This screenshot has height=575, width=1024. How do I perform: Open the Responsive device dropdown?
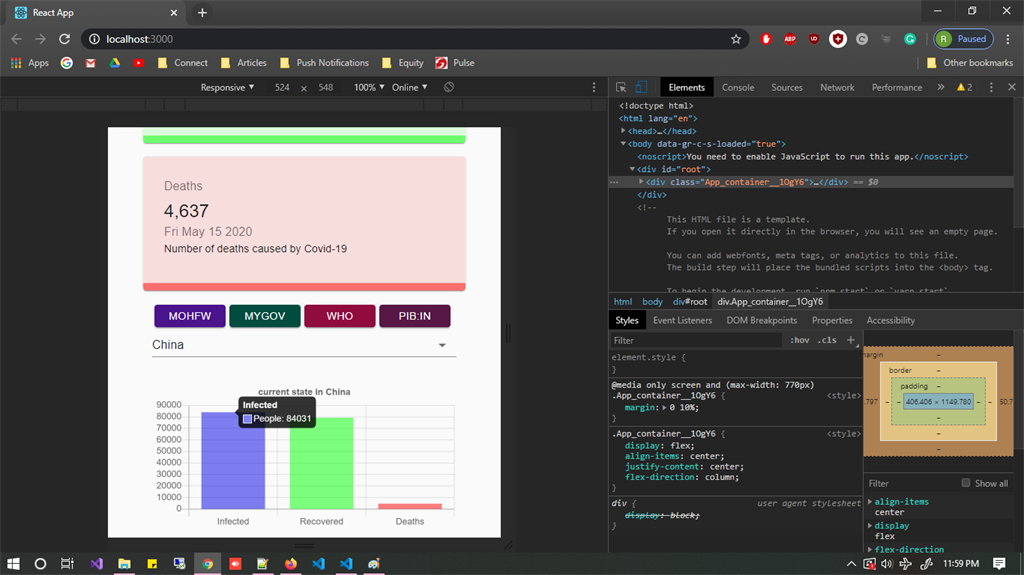coord(227,87)
